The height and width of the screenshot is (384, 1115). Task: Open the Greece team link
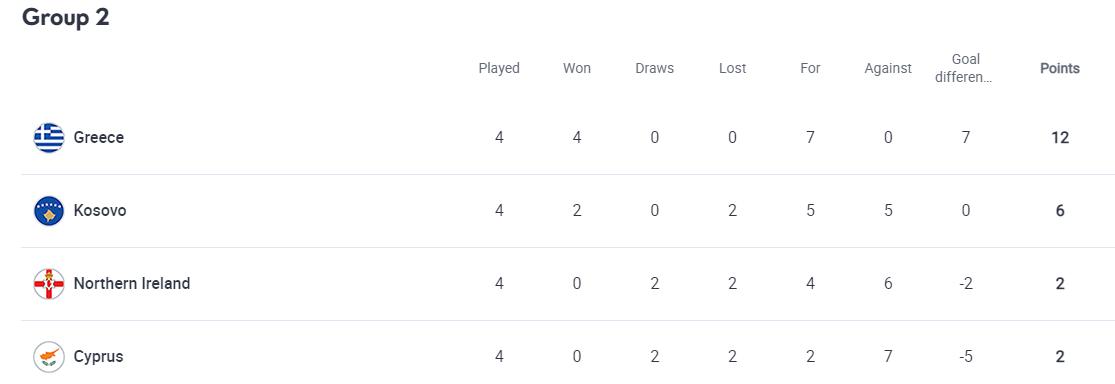click(x=99, y=137)
